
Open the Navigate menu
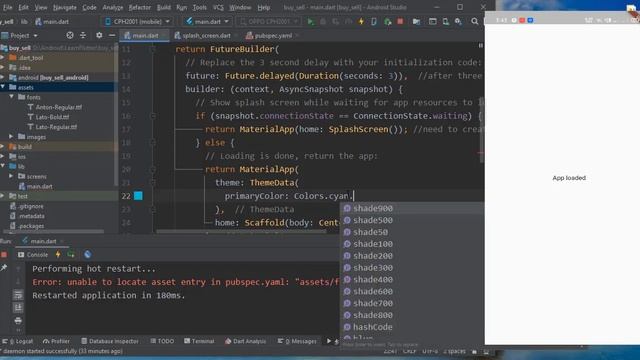(64, 7)
